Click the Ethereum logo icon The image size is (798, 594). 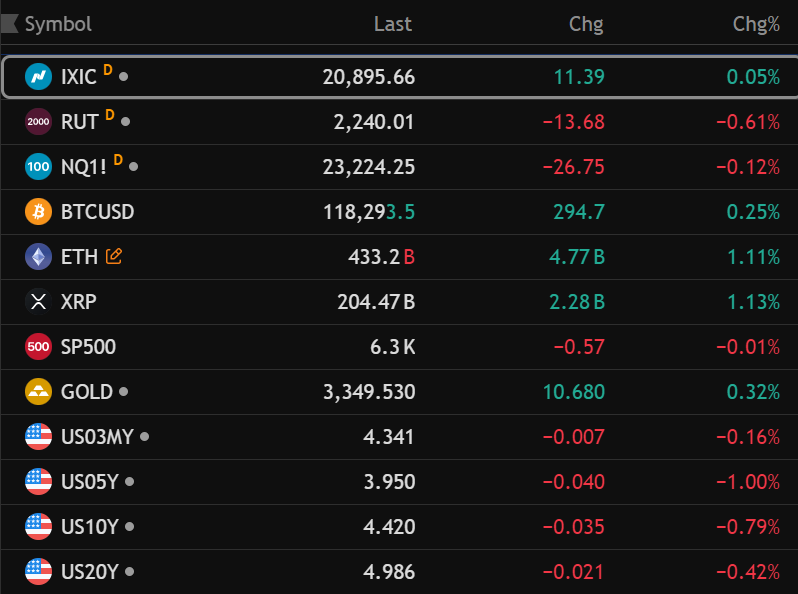[x=38, y=257]
